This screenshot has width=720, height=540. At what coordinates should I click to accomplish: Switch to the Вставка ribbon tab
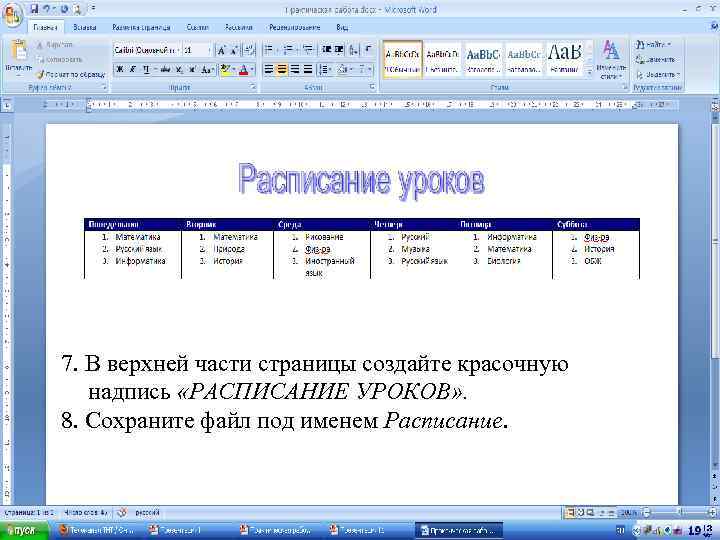[x=84, y=28]
